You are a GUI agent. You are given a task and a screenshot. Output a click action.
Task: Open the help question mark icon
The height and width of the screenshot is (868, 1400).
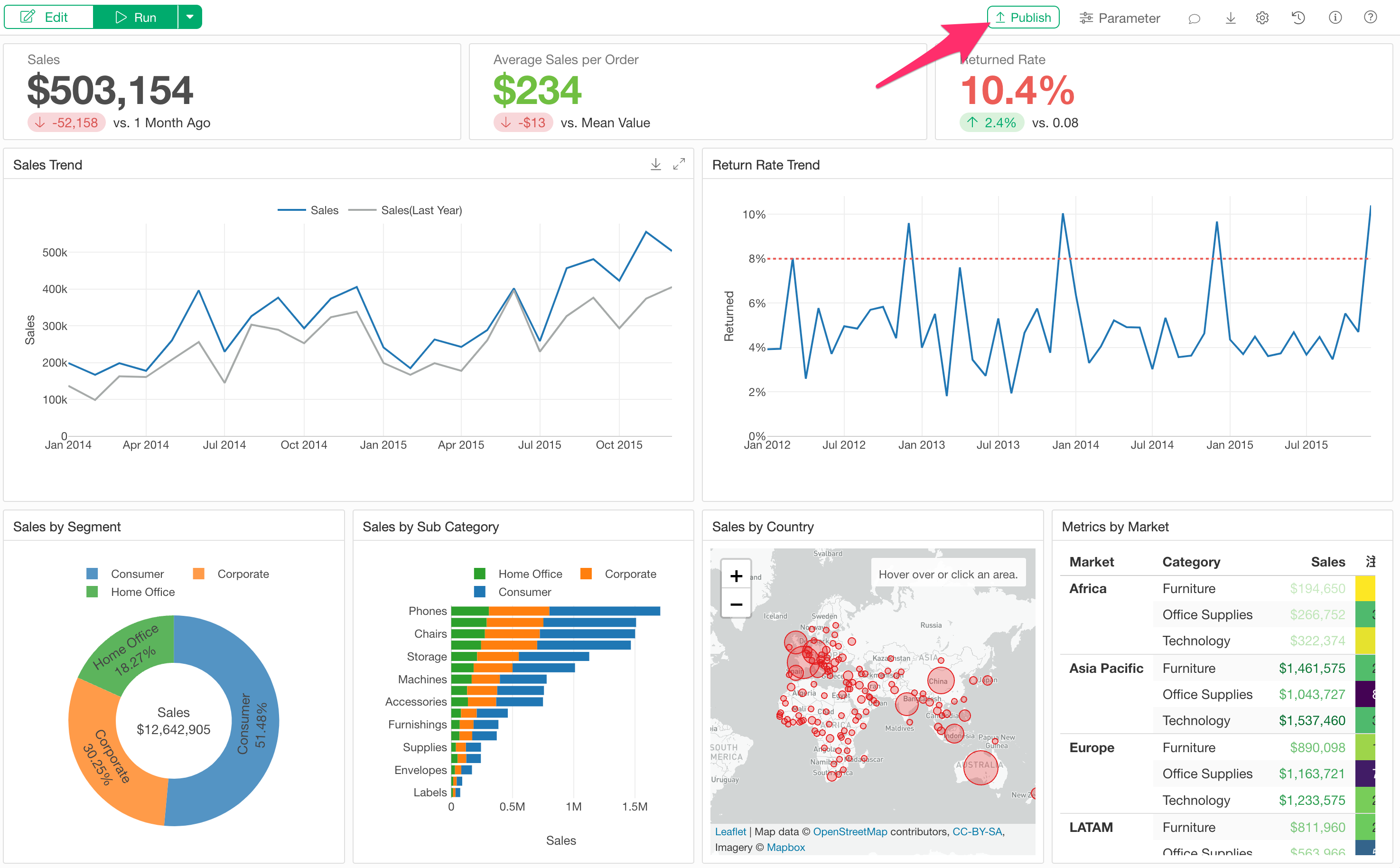(x=1370, y=17)
